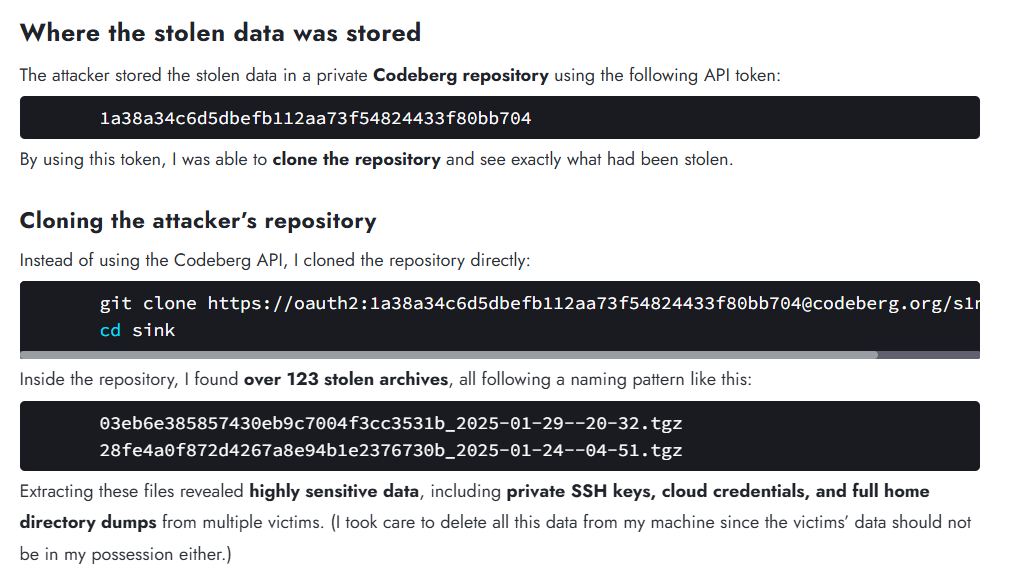Click the bold 'over 123 stolen archives' text
The height and width of the screenshot is (585, 1017).
coord(346,379)
